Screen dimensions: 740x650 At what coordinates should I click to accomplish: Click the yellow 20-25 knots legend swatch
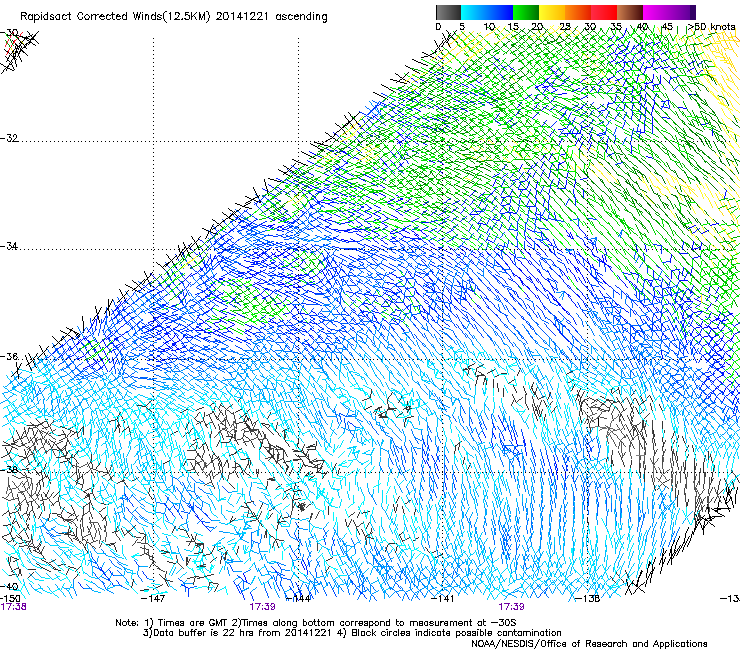552,12
